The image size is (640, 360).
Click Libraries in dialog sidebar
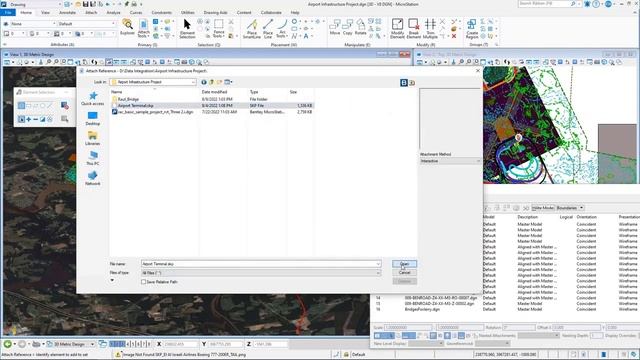pos(93,138)
